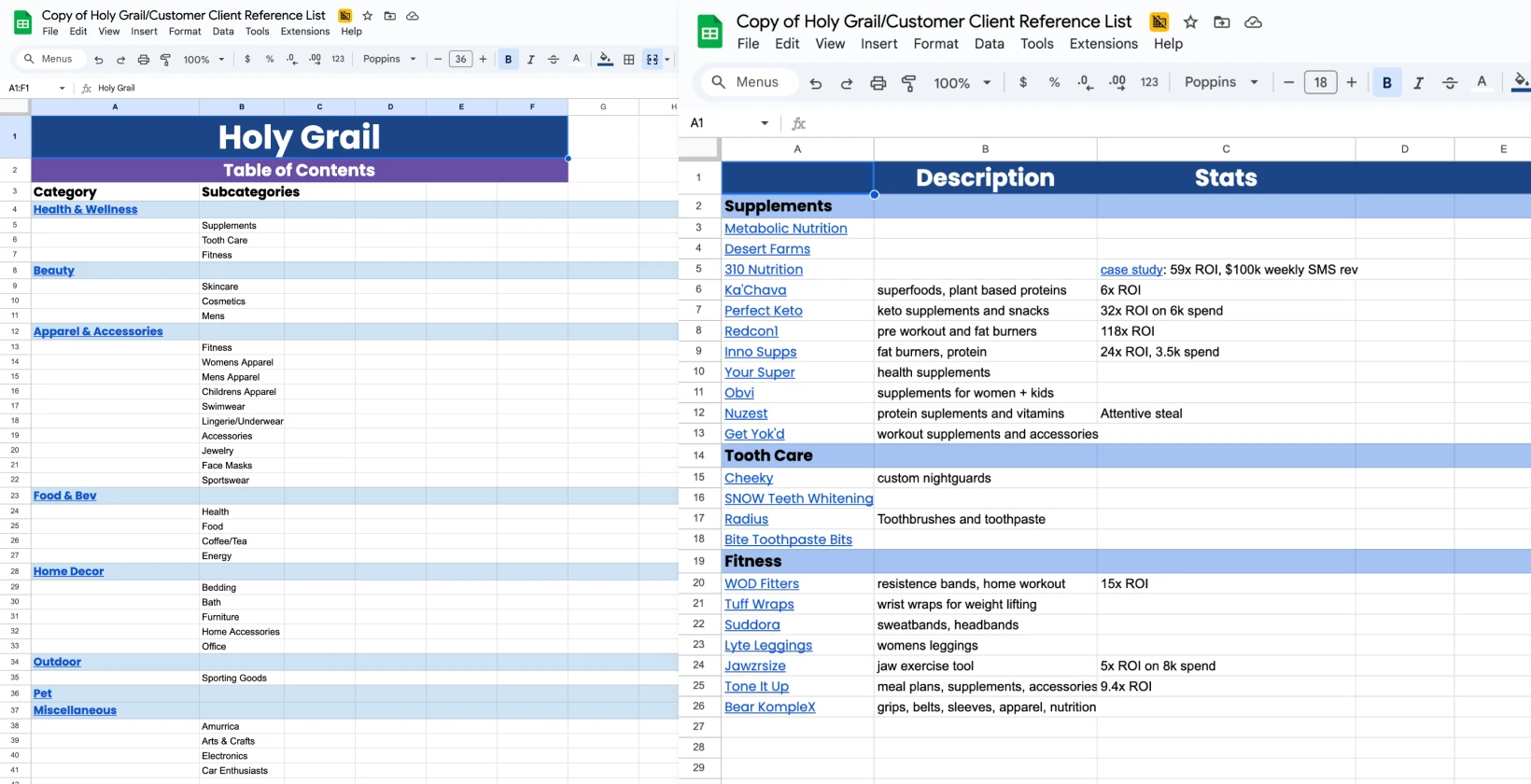Open the Extensions menu in right window
This screenshot has width=1531, height=784.
coord(1103,44)
